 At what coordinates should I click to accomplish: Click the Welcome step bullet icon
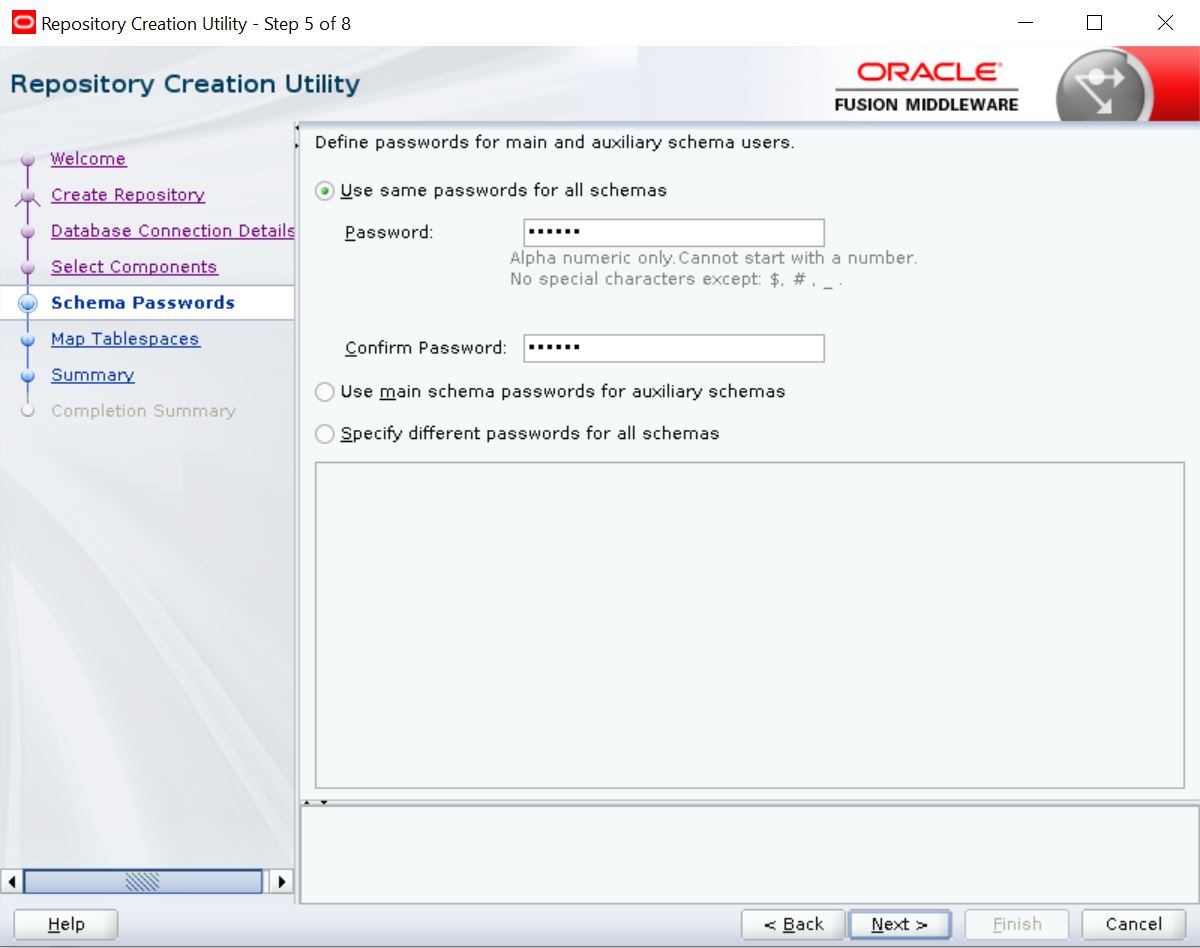point(28,161)
